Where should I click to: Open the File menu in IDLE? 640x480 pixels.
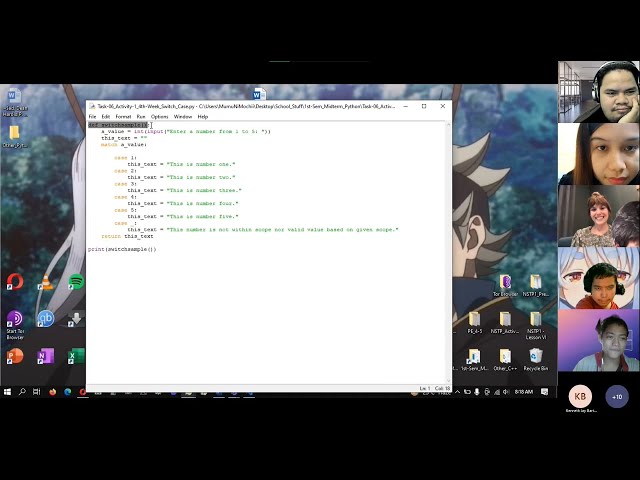click(x=92, y=117)
